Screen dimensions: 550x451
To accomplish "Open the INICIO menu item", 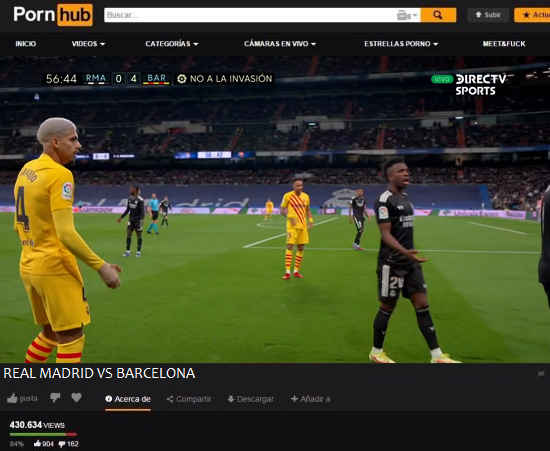I will click(x=26, y=44).
